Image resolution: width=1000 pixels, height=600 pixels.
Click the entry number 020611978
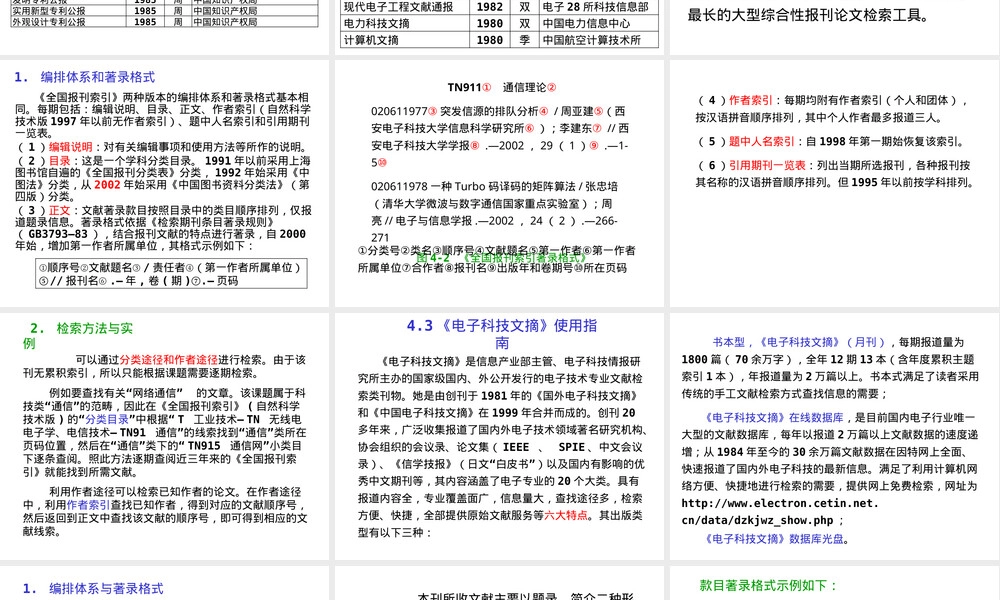[399, 186]
